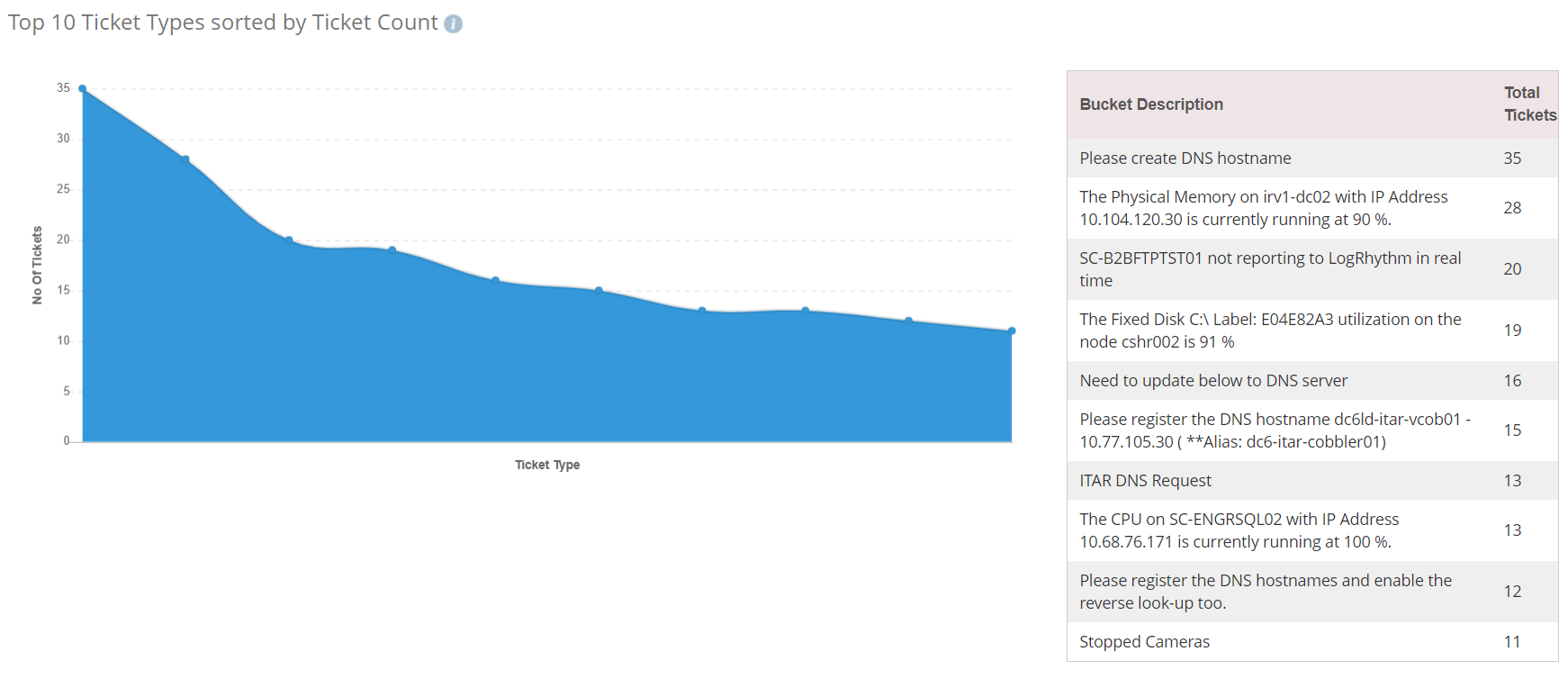The width and height of the screenshot is (1568, 679).
Task: Sort by the Bucket Description column header
Action: pyautogui.click(x=1150, y=104)
